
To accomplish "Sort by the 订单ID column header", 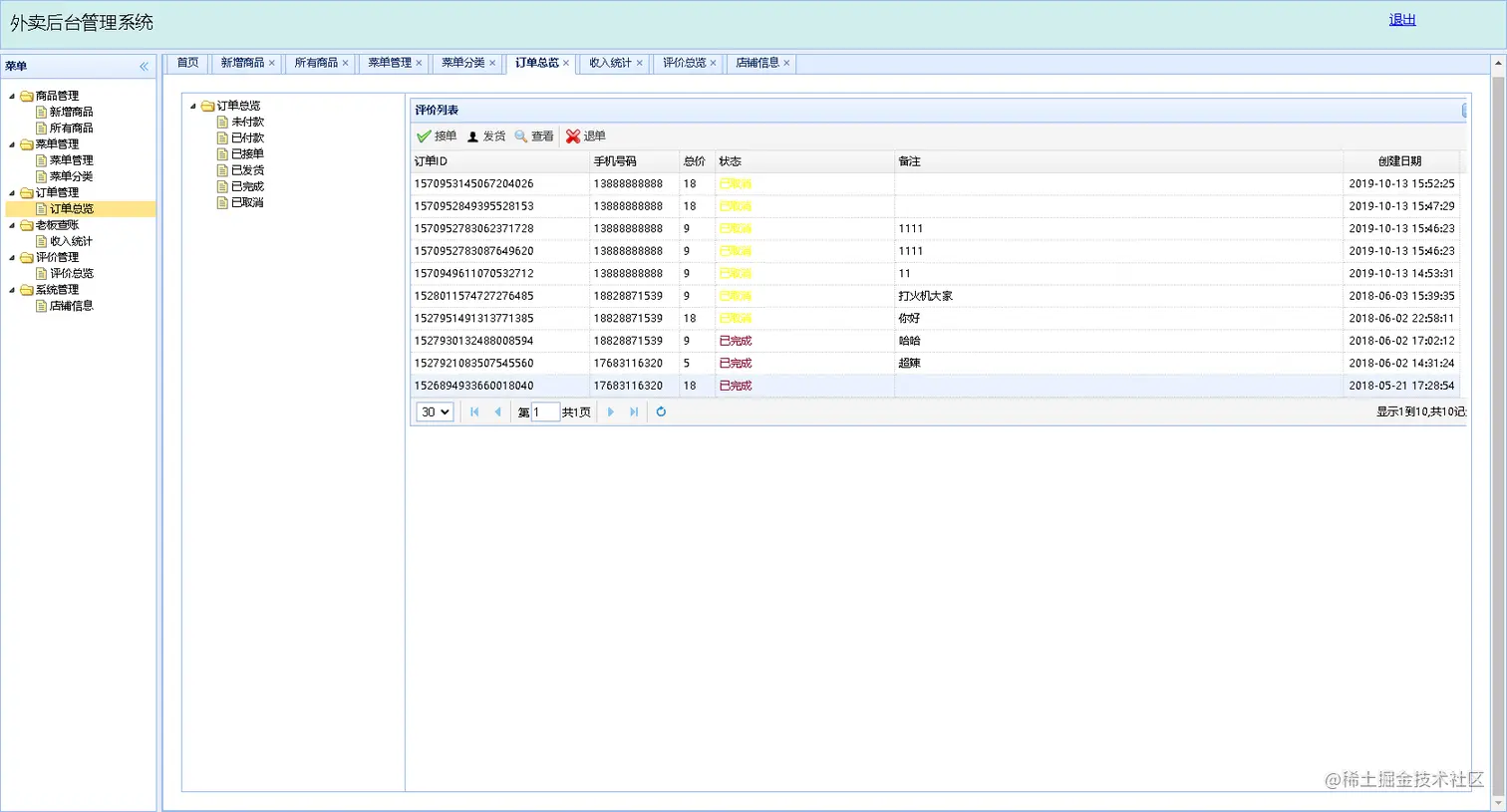I will [x=499, y=161].
